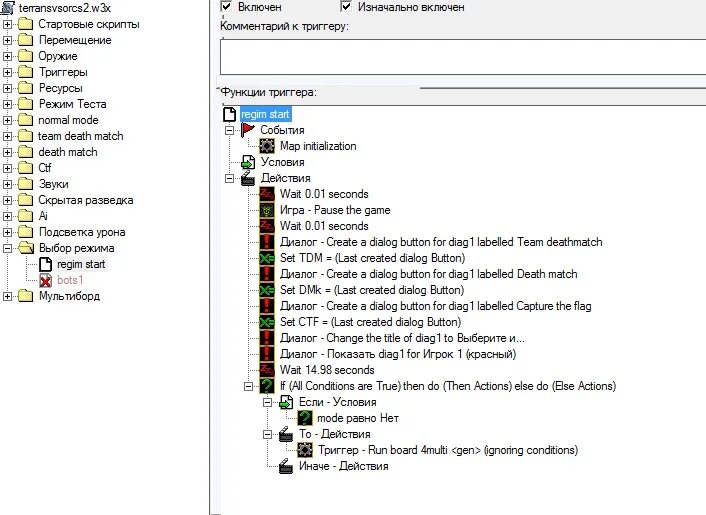Image resolution: width=706 pixels, height=515 pixels.
Task: Click the red flag icon beside События
Action: tap(248, 130)
